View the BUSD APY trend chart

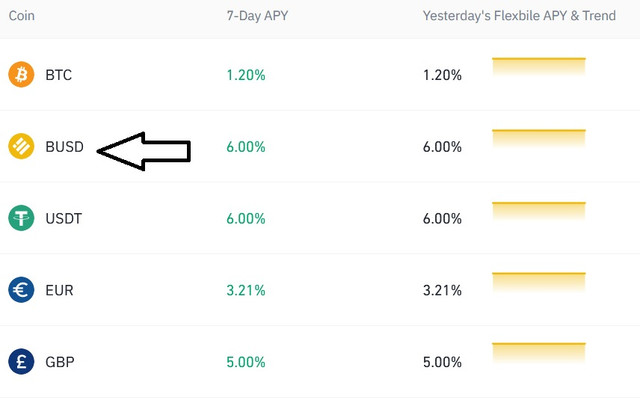pyautogui.click(x=539, y=139)
